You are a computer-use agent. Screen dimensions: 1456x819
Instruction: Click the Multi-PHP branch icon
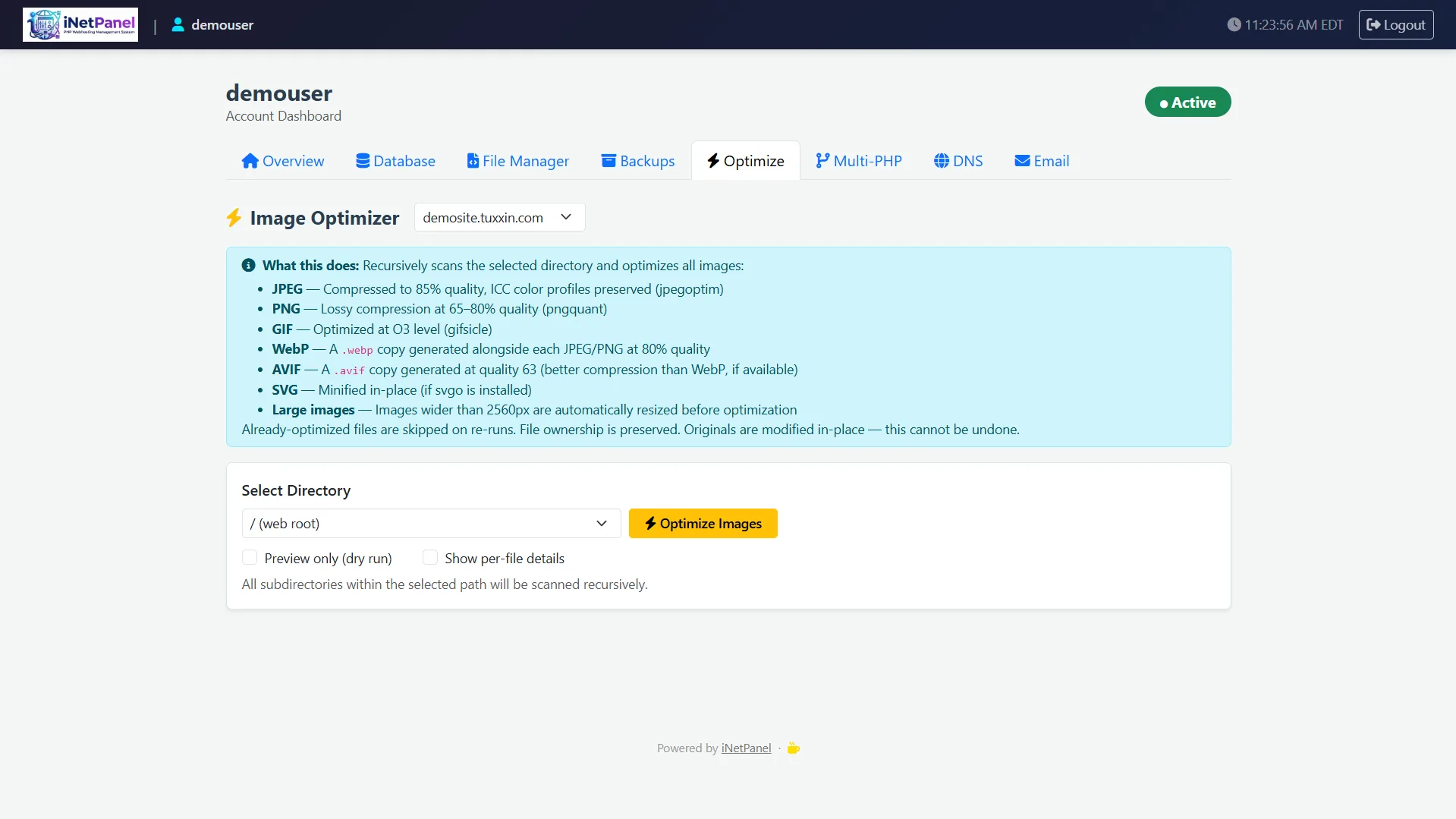tap(822, 160)
